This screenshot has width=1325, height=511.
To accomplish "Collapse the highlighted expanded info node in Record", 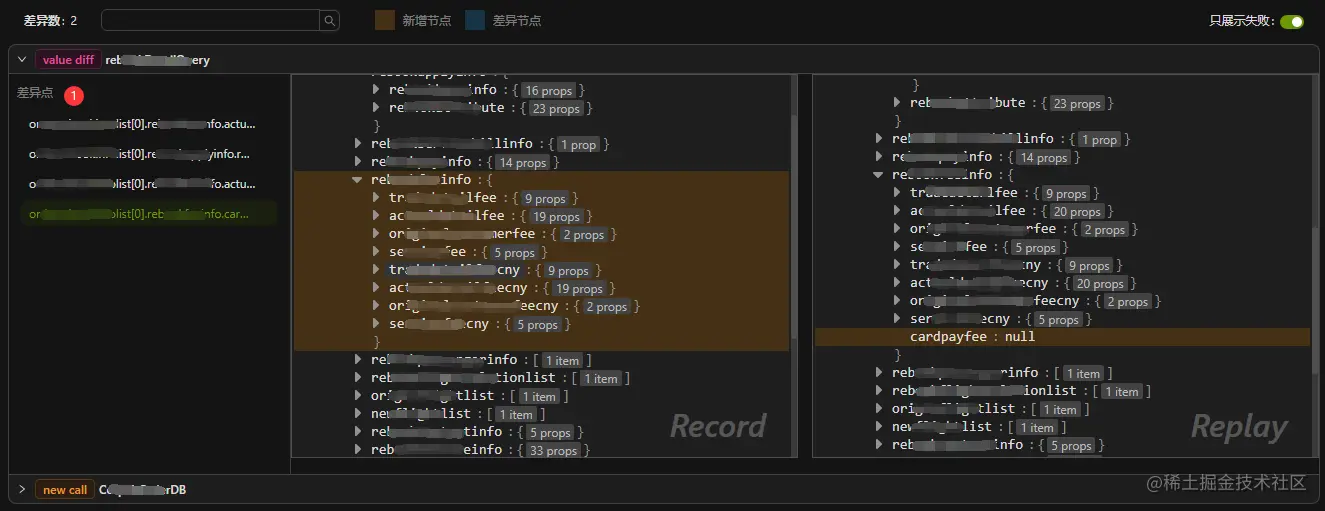I will (x=358, y=180).
